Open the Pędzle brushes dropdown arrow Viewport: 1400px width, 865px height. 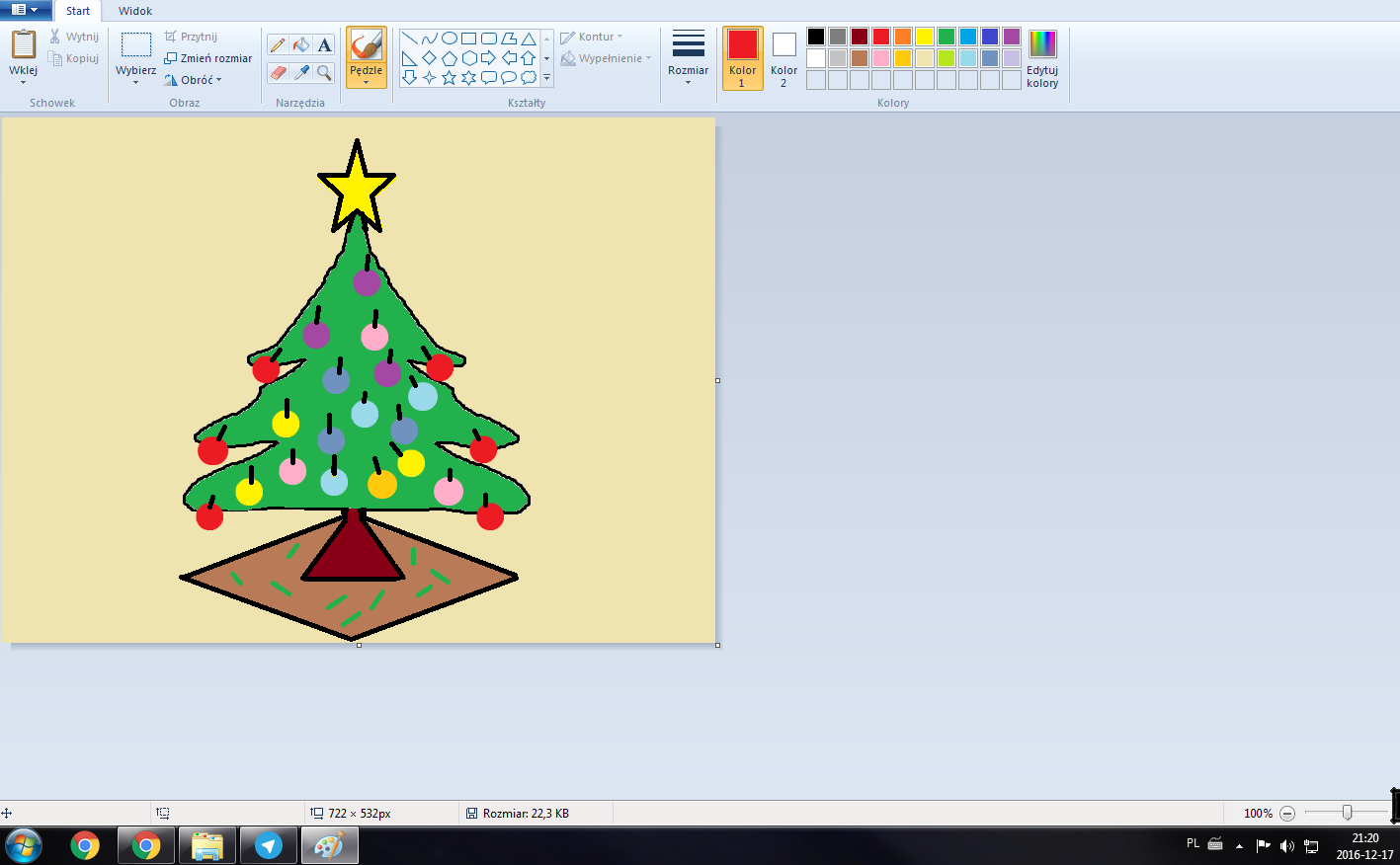click(x=367, y=82)
